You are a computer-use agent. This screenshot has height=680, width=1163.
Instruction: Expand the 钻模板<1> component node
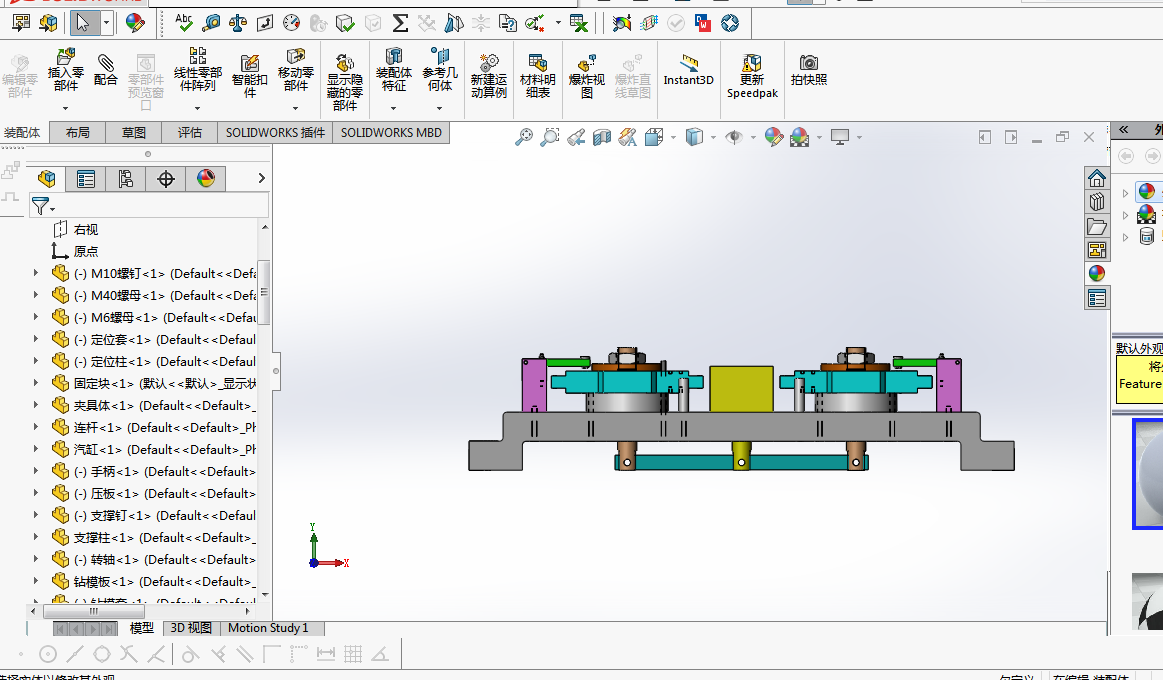point(36,581)
